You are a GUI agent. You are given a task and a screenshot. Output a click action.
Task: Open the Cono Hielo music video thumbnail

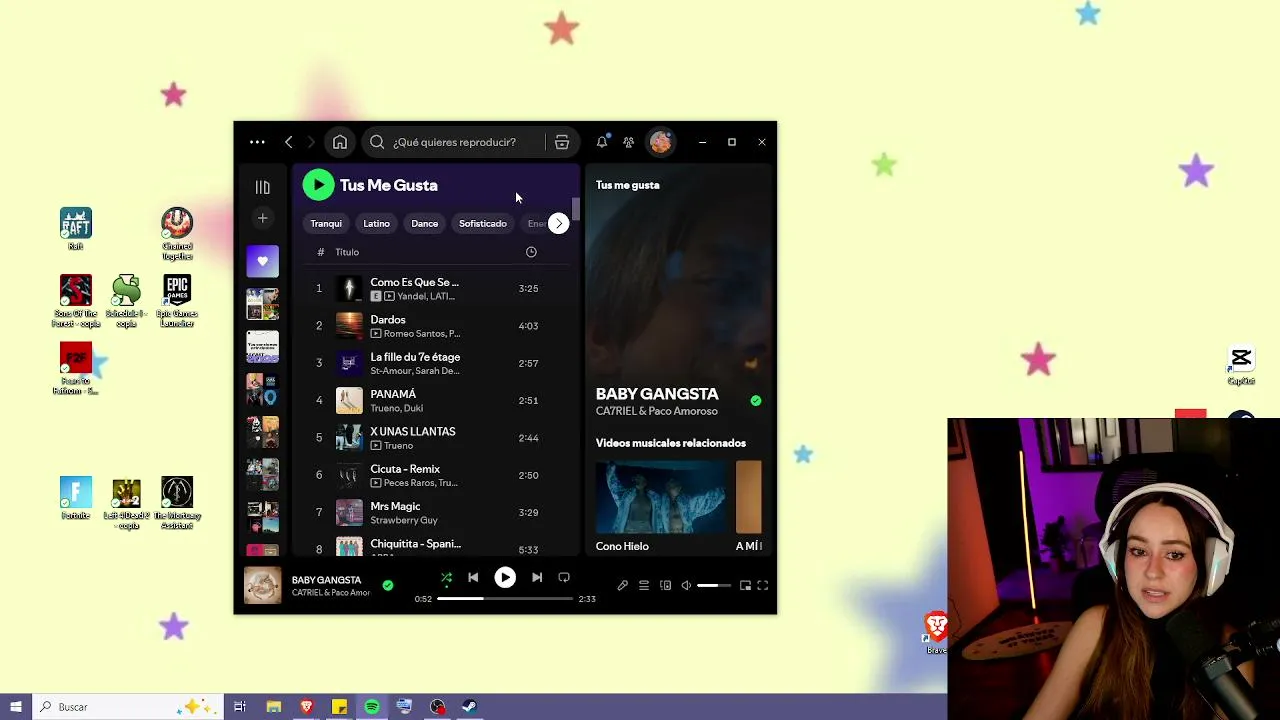pyautogui.click(x=662, y=497)
